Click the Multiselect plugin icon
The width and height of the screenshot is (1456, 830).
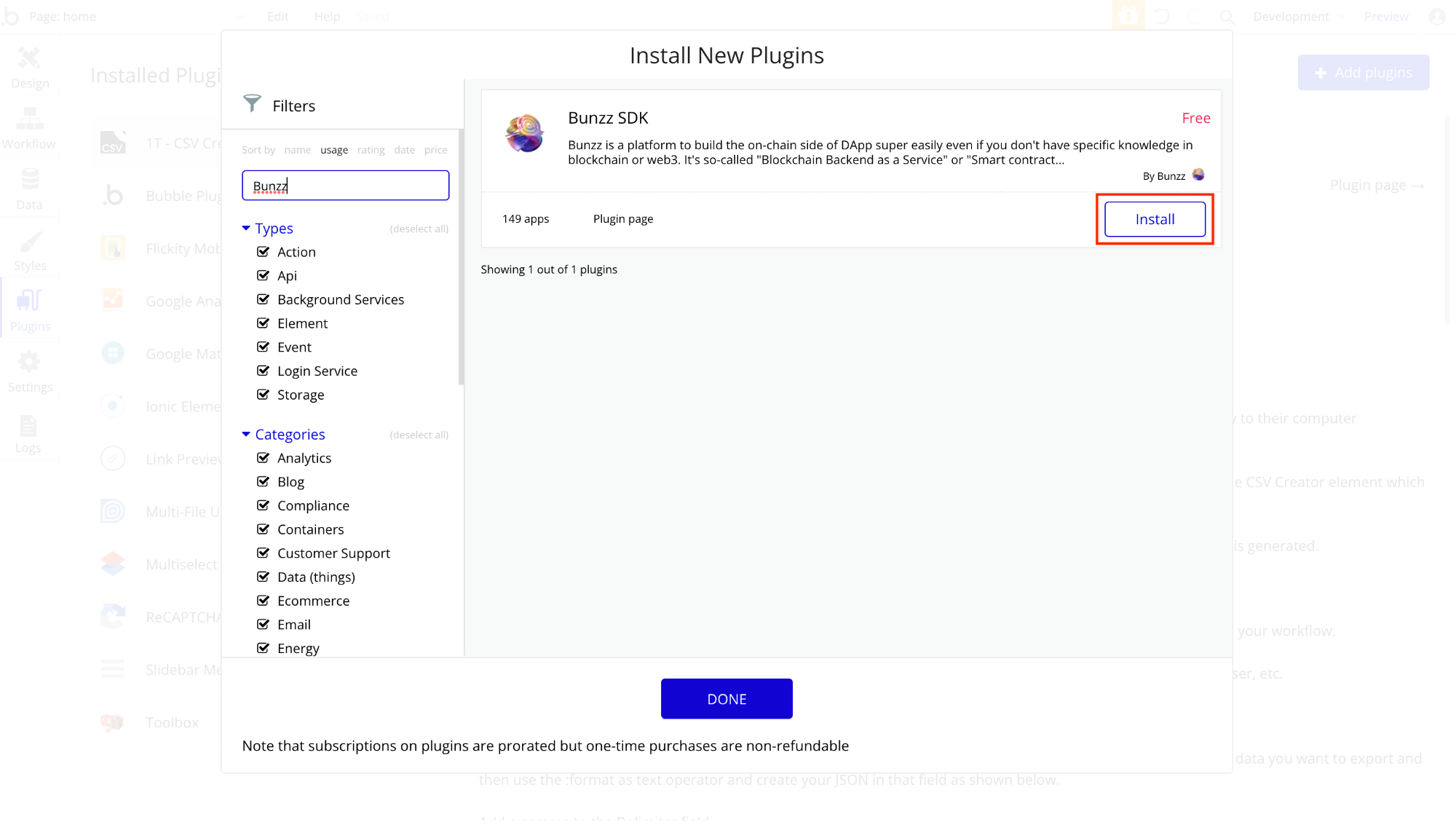click(x=113, y=564)
